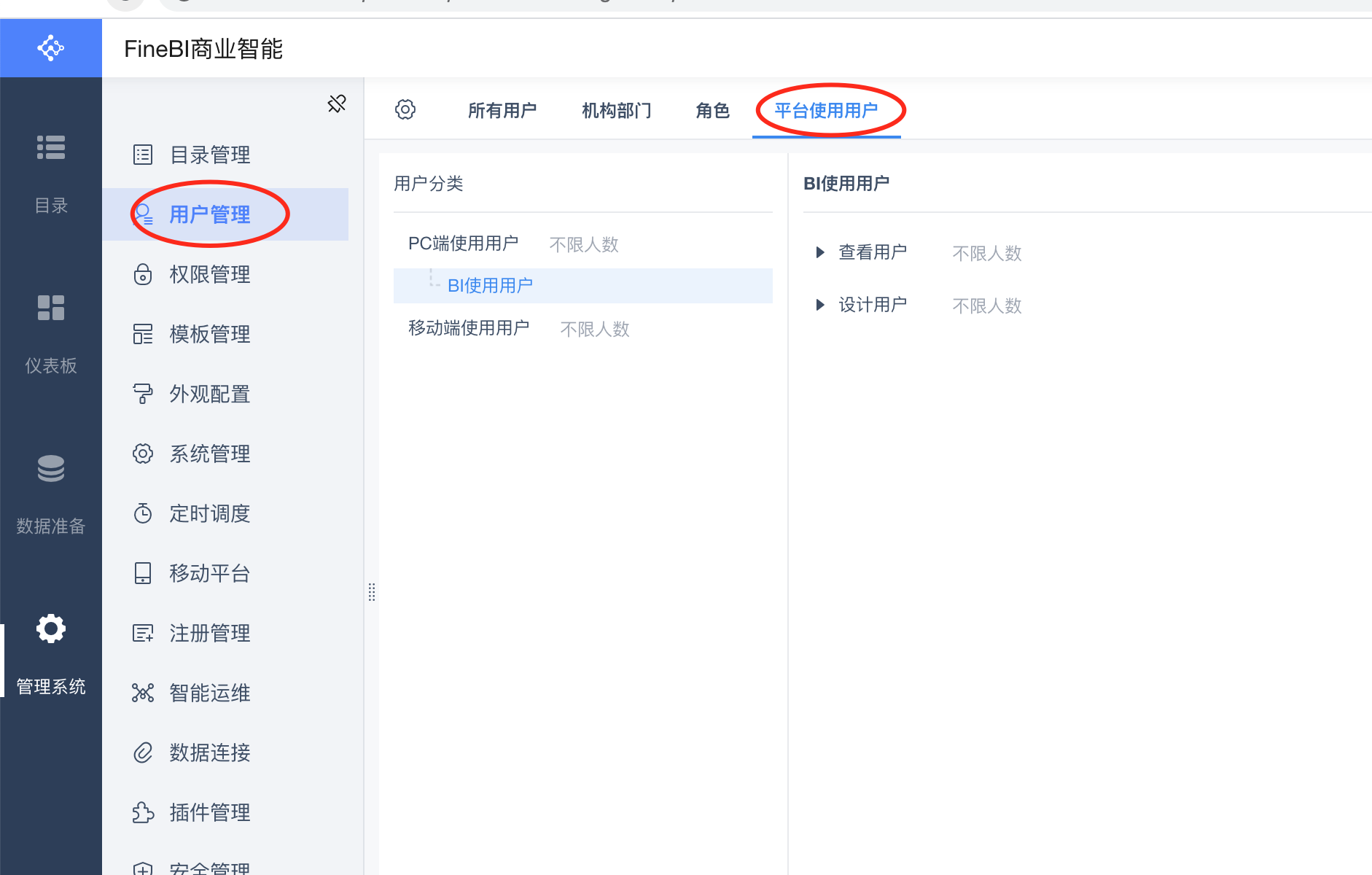Viewport: 1372px width, 875px height.
Task: Open the 目录 section in the sidebar
Action: 51,174
